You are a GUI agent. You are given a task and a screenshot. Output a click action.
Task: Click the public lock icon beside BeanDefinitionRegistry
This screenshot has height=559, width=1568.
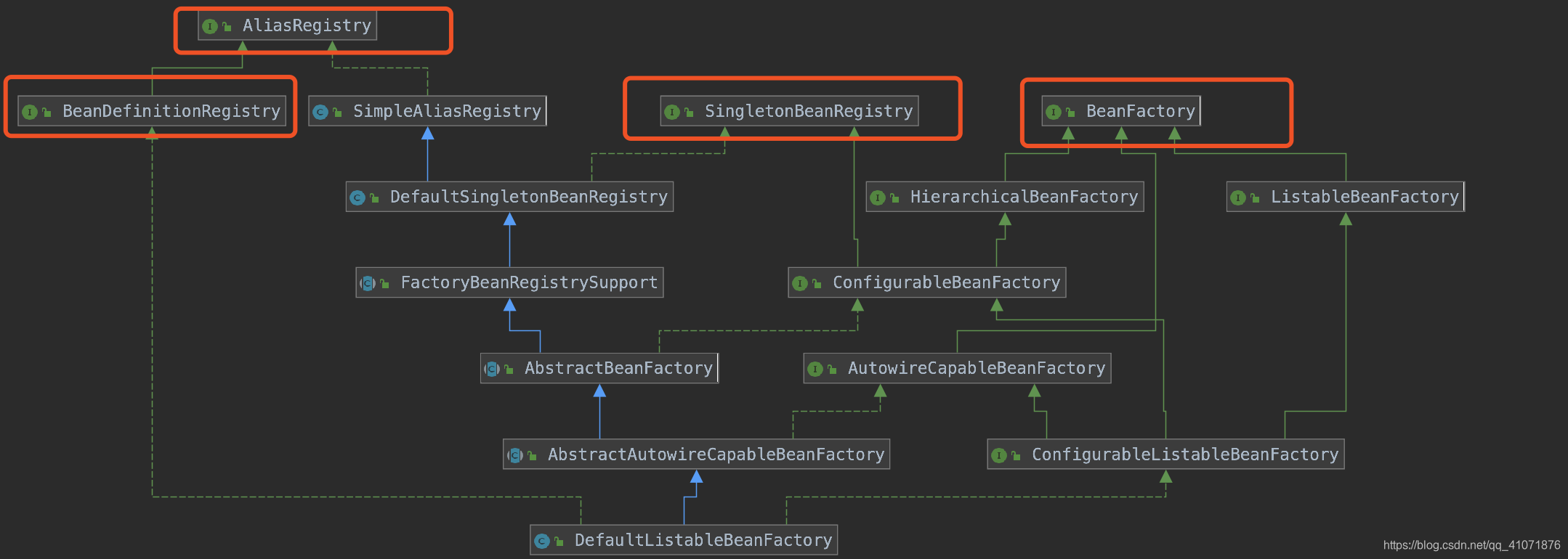point(47,112)
